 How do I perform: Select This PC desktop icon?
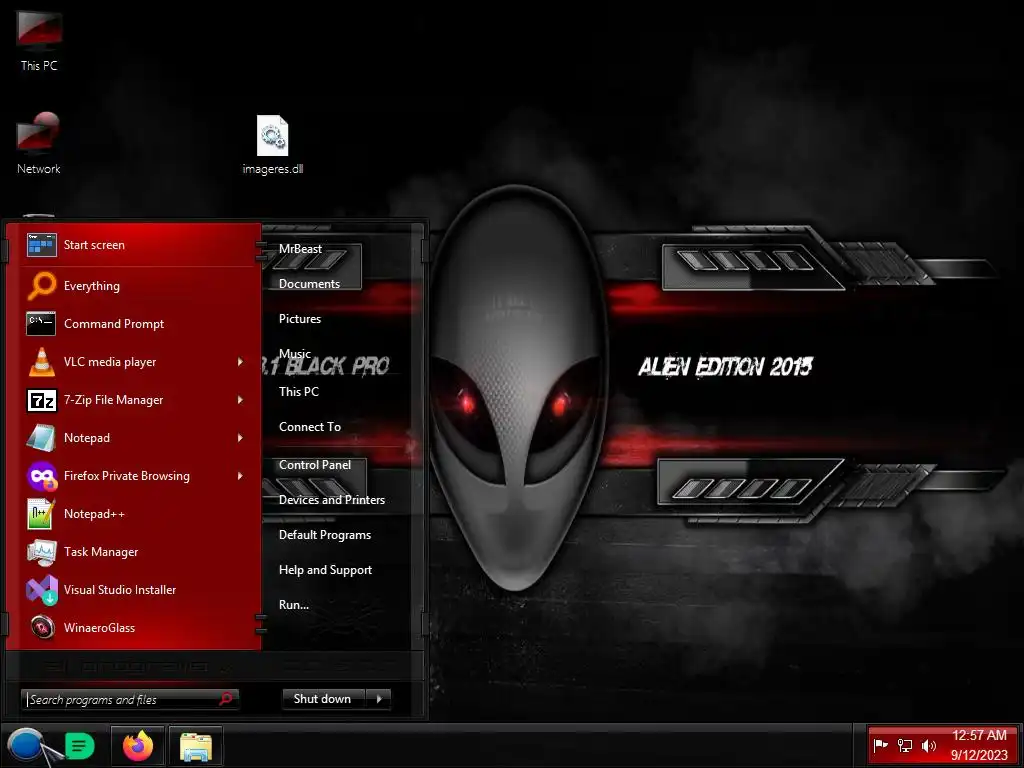click(x=39, y=39)
